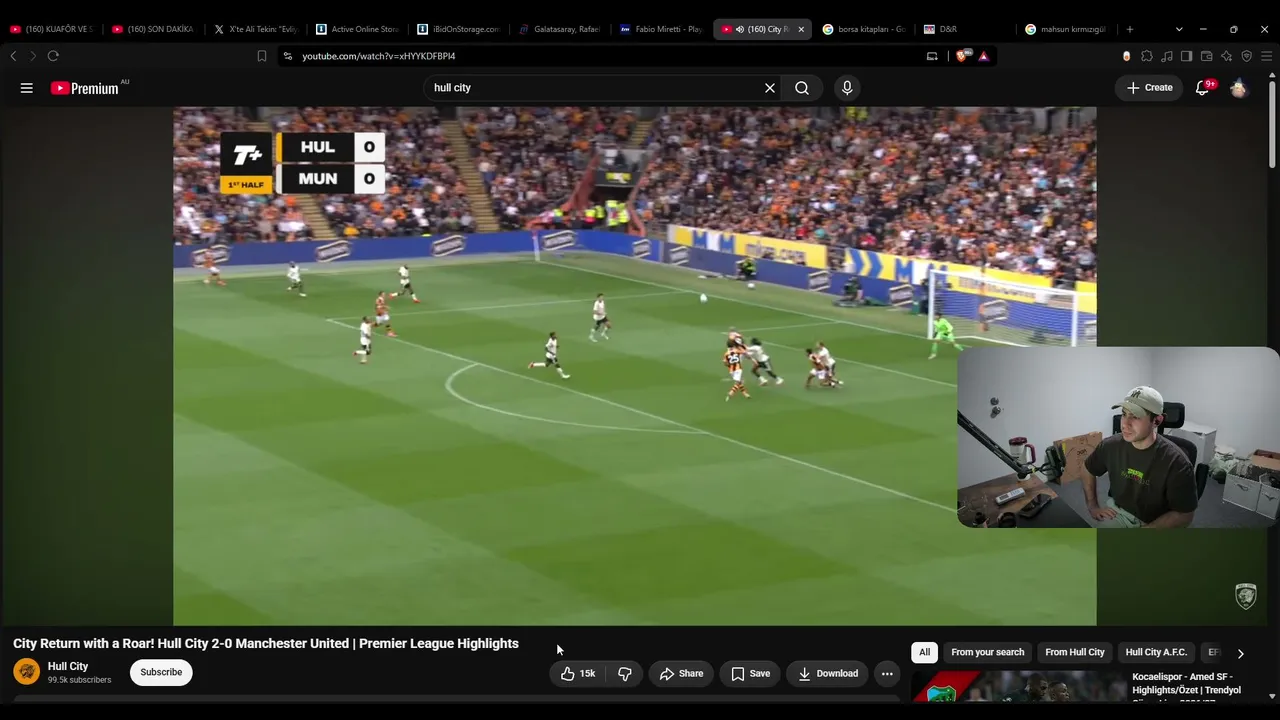Switch to the 'Fabio Miretti' tab

(661, 29)
